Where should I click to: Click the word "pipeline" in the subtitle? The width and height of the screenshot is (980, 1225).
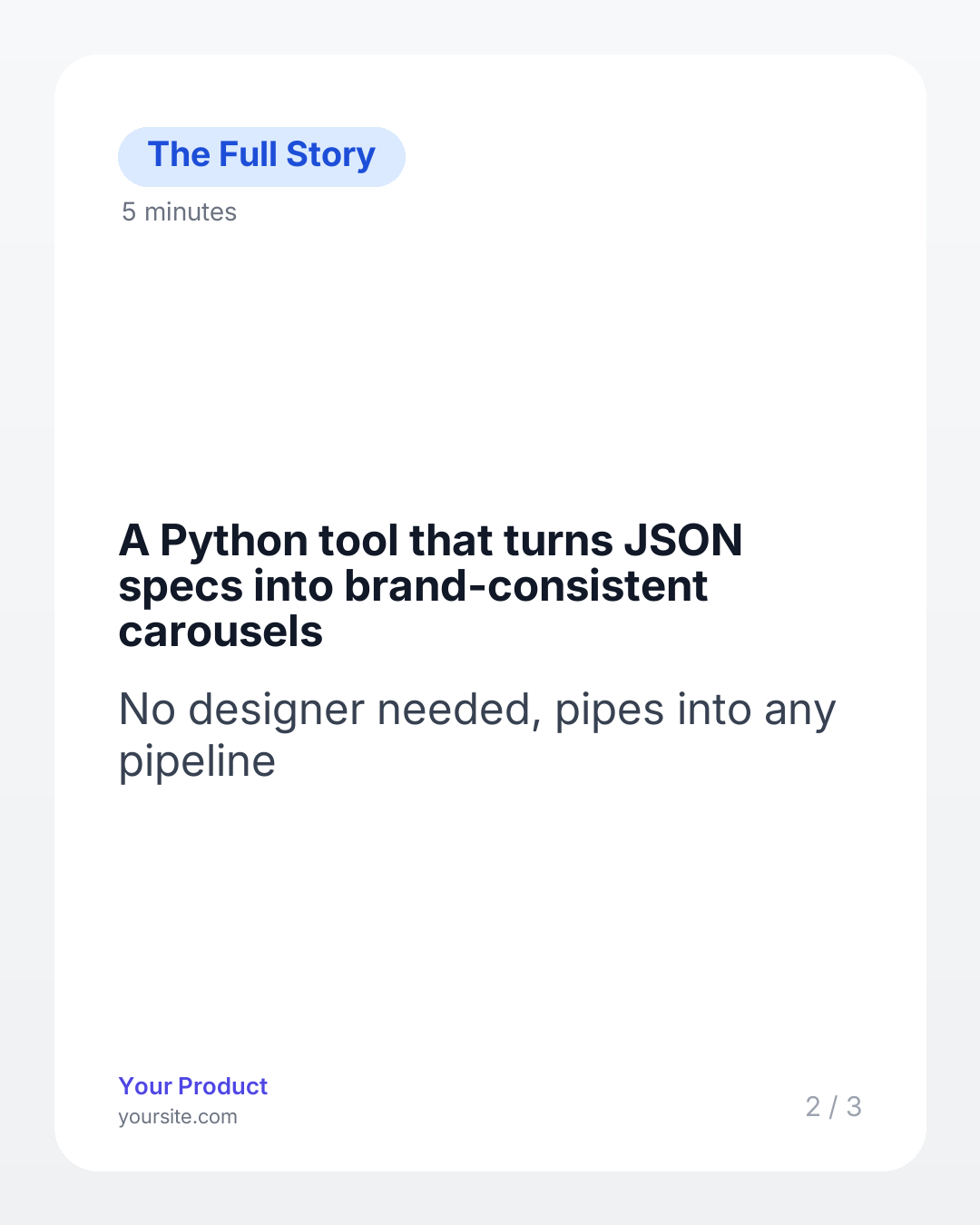pos(197,762)
